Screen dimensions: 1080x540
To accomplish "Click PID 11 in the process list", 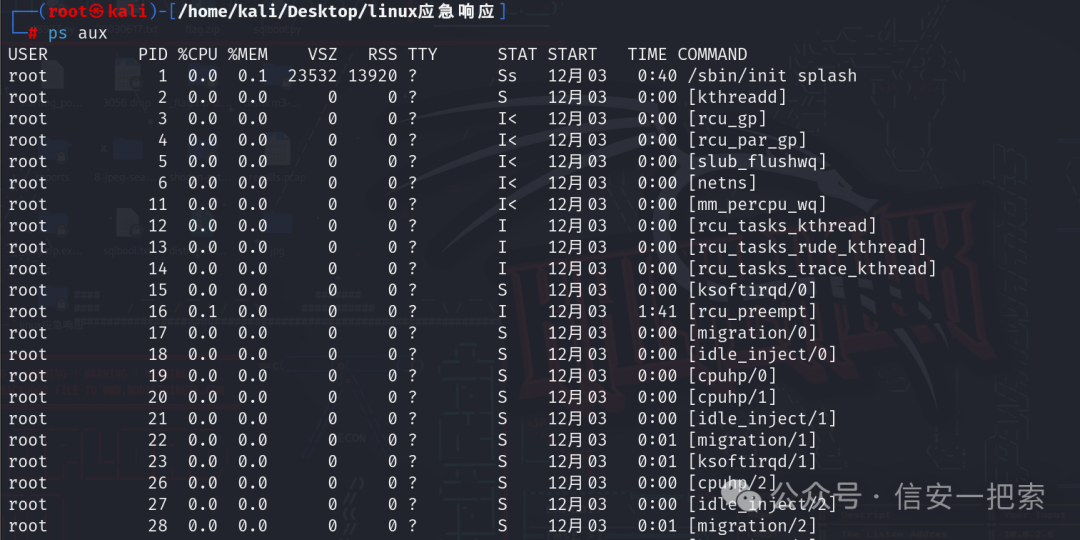I will coord(158,204).
